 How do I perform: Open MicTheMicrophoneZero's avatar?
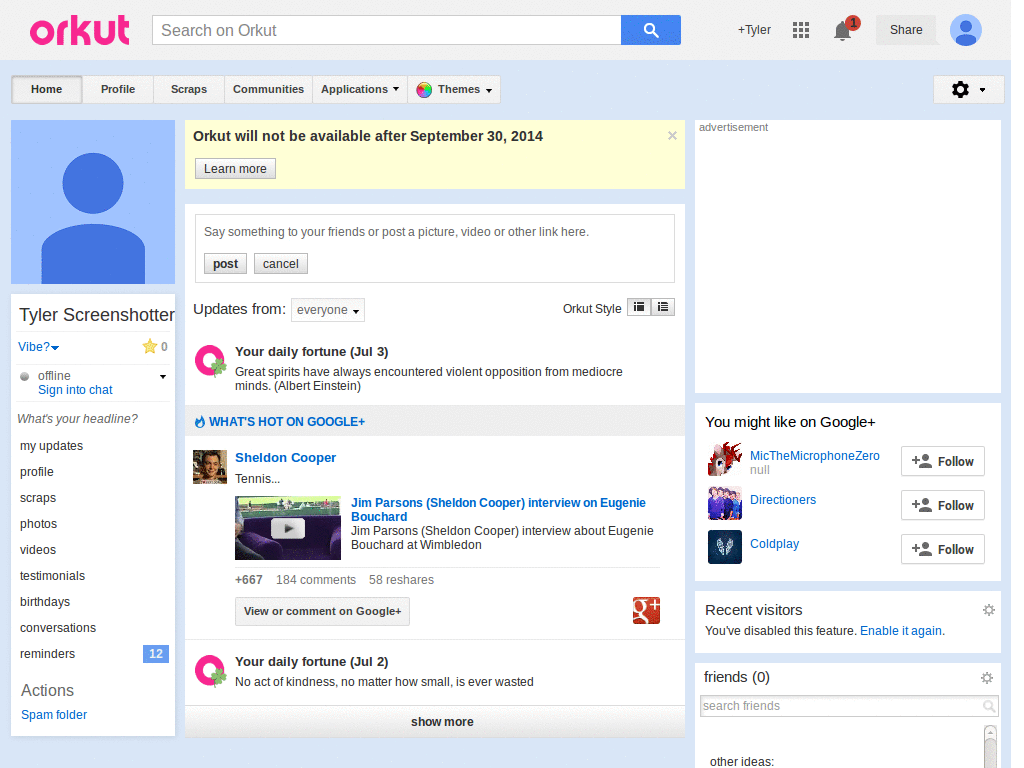(725, 459)
